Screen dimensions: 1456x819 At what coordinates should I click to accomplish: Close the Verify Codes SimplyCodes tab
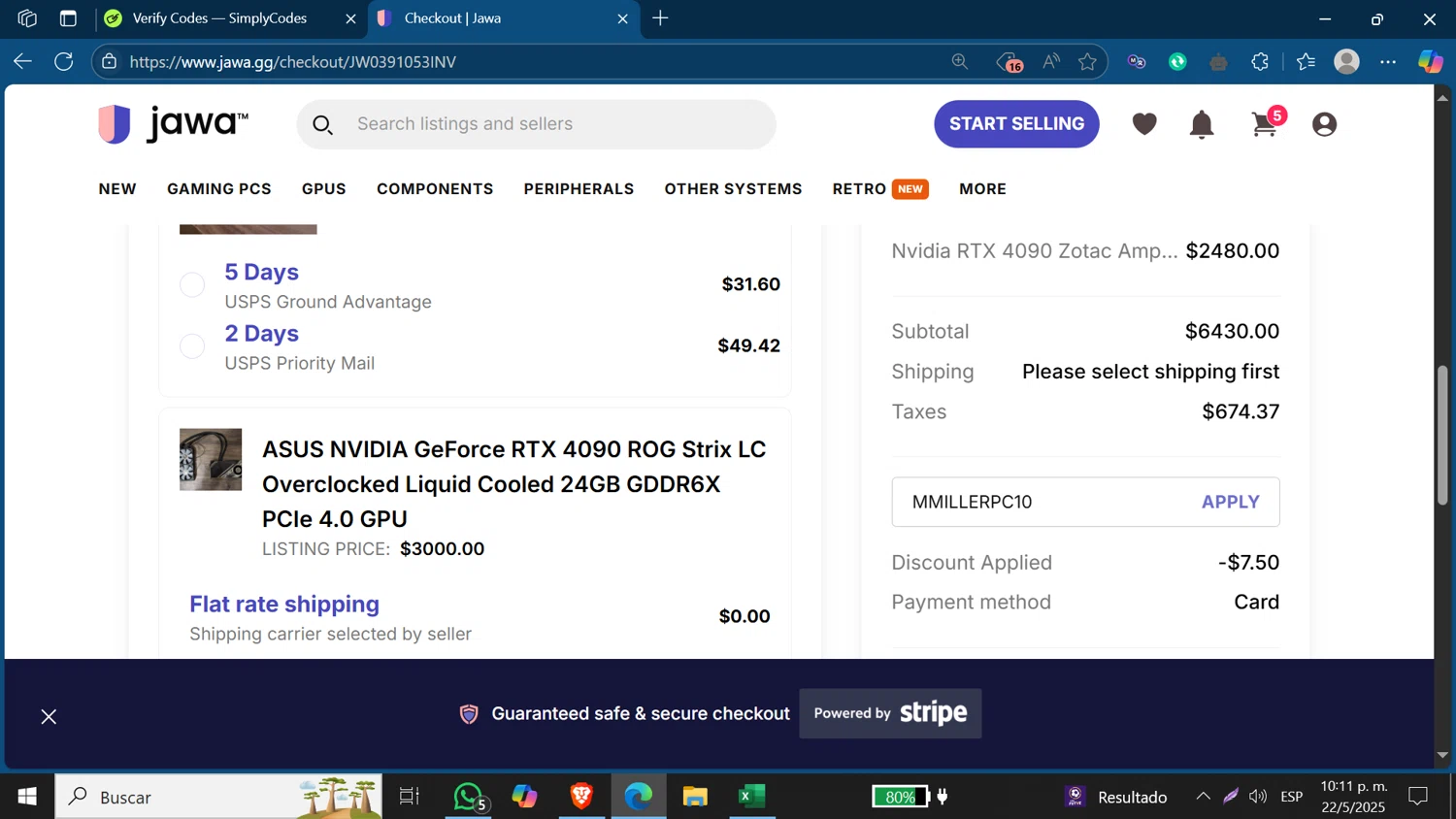[x=350, y=18]
